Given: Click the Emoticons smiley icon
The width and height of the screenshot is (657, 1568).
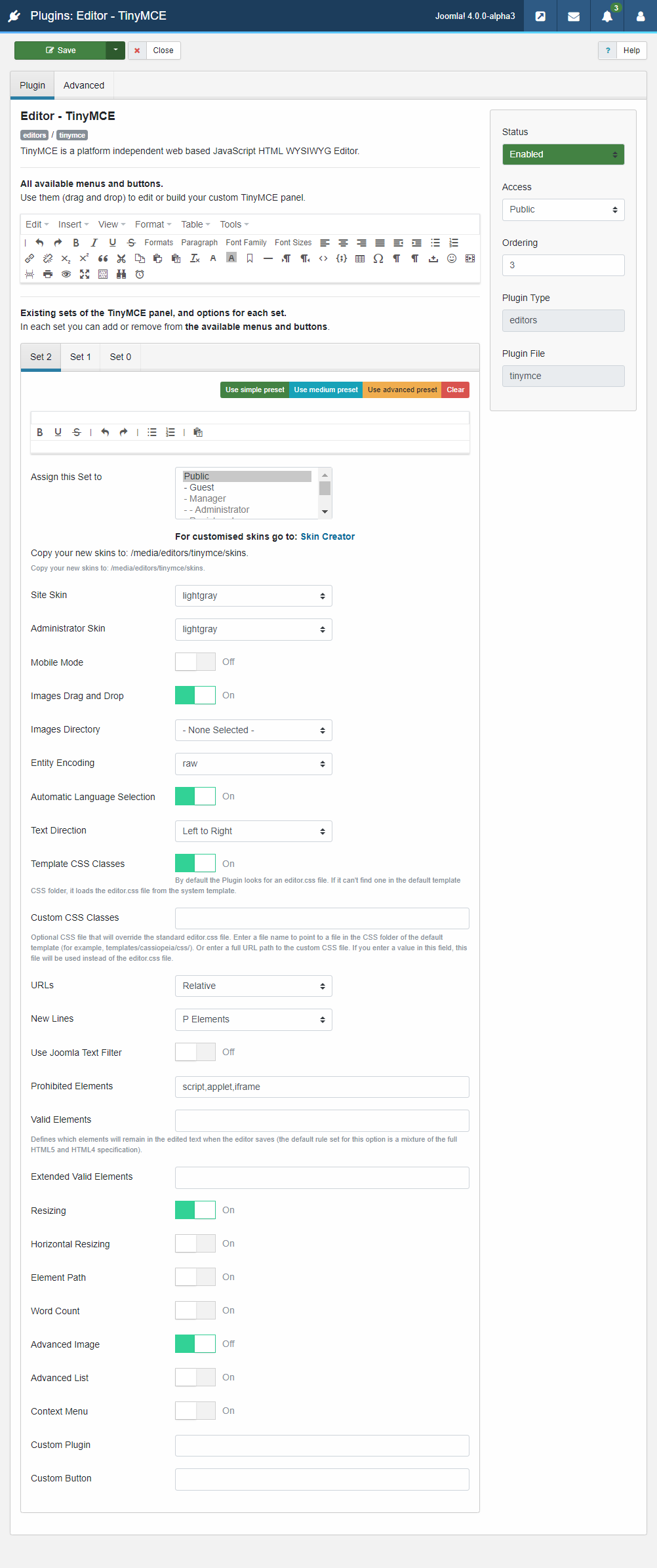Looking at the screenshot, I should tap(452, 258).
